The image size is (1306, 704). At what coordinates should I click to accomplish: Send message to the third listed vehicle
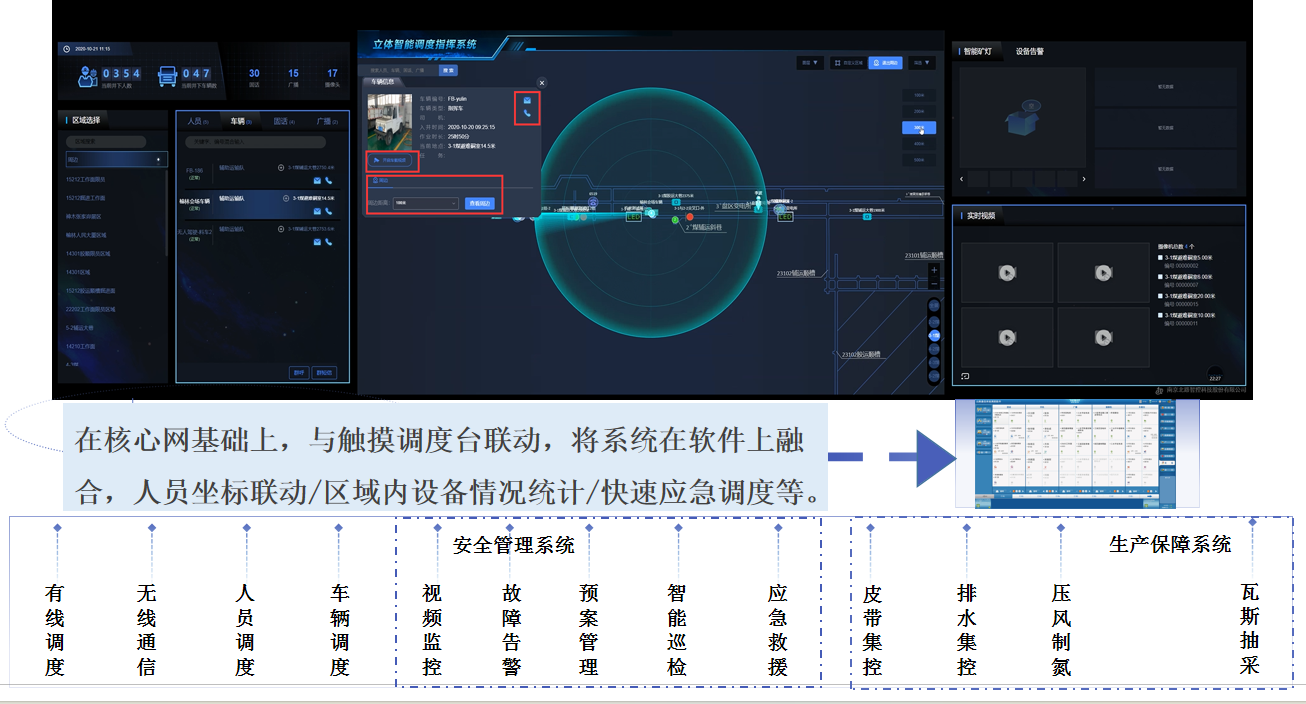click(317, 241)
